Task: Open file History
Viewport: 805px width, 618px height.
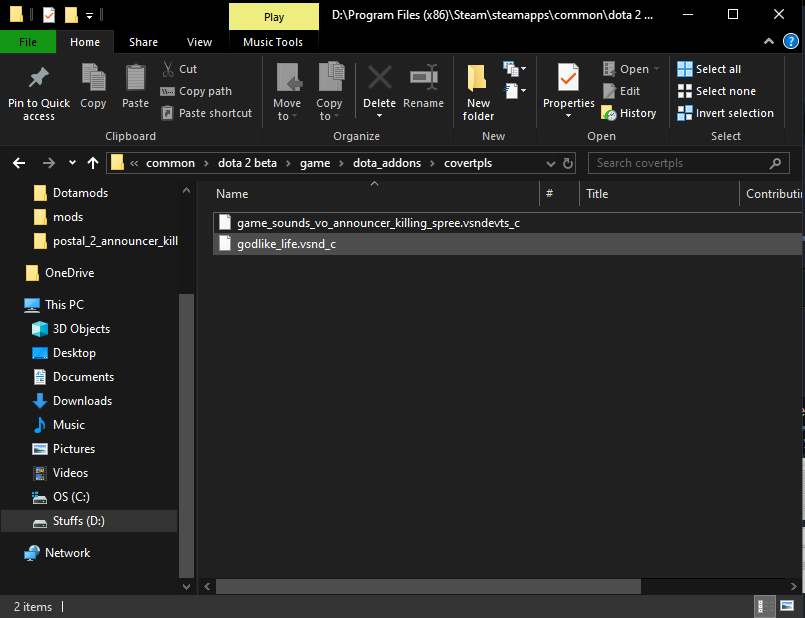Action: (629, 113)
